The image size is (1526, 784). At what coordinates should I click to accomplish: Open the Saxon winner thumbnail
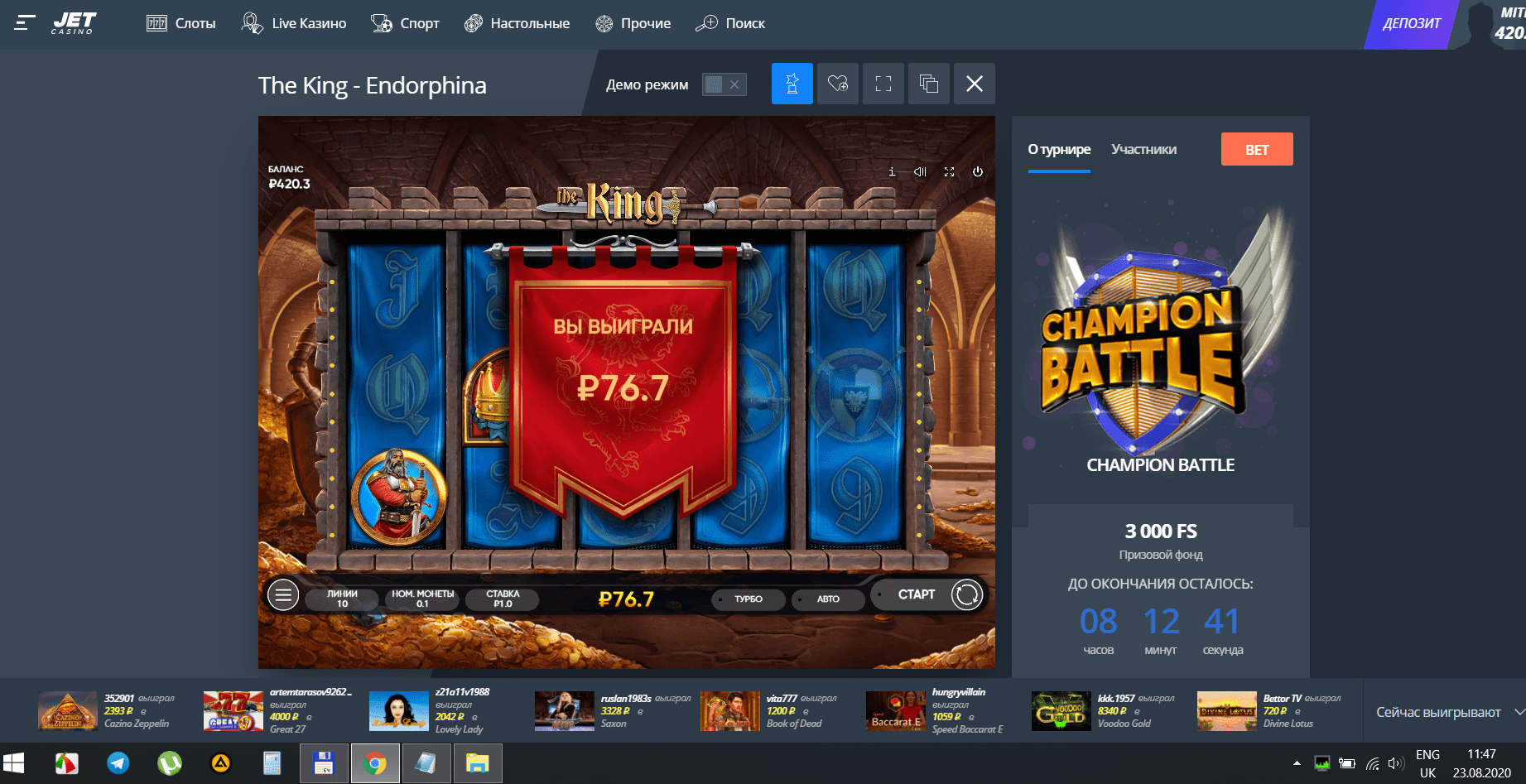565,711
